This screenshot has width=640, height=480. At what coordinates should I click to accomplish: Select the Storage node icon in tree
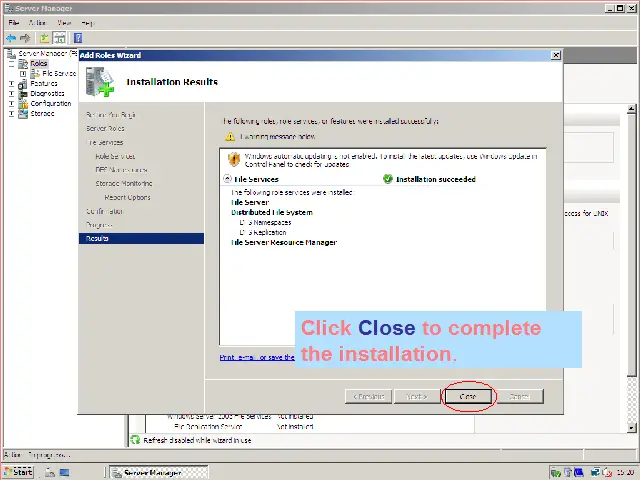pyautogui.click(x=23, y=114)
